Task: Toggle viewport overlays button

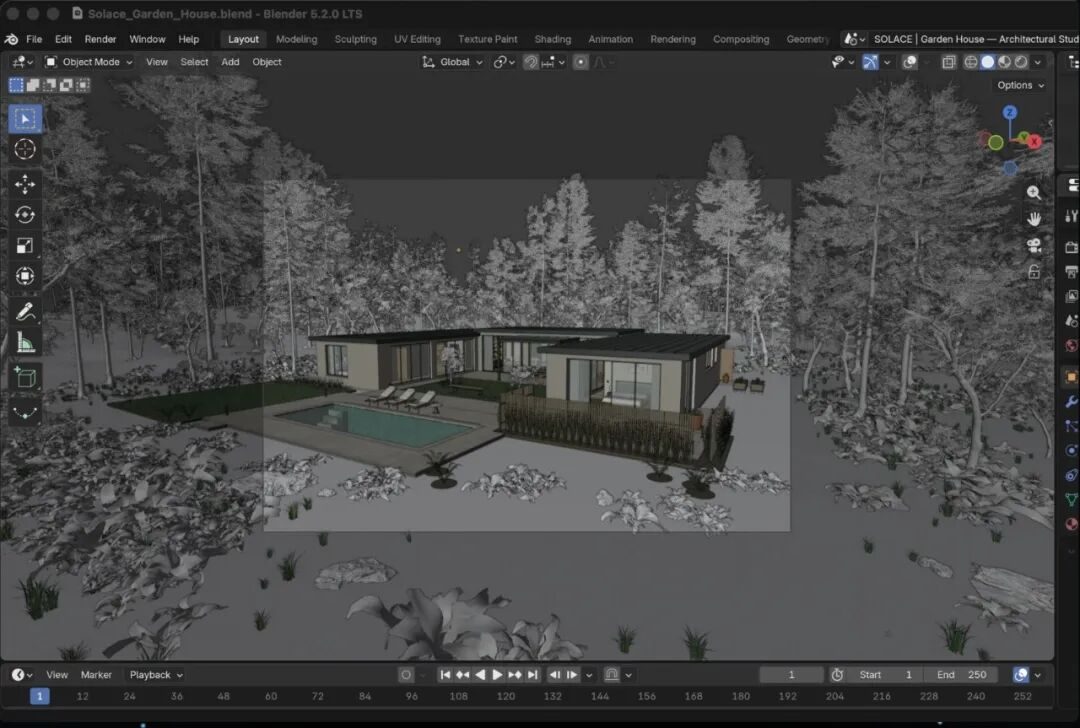Action: coord(910,62)
